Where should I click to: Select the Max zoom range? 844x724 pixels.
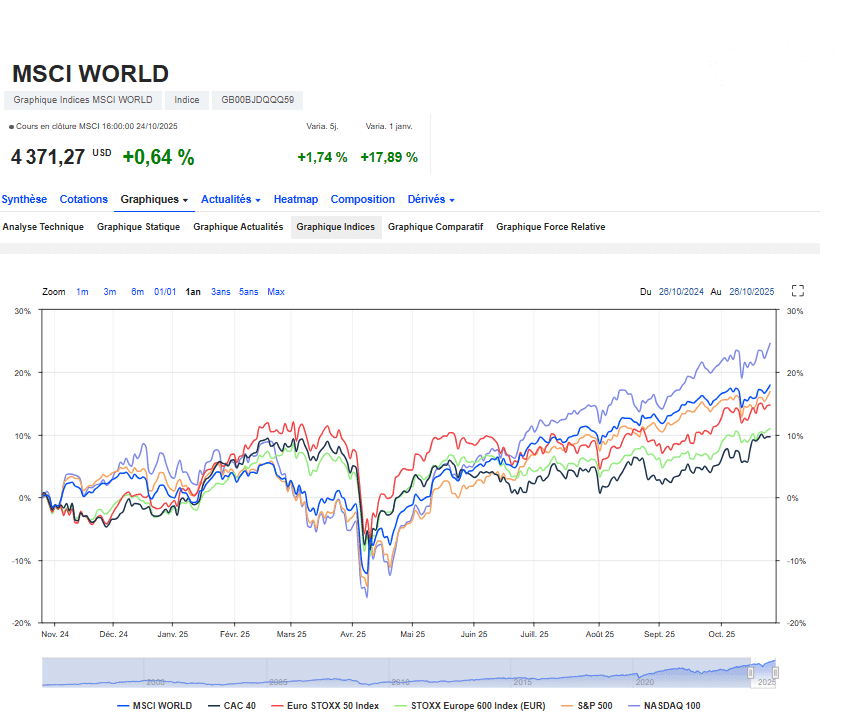276,291
